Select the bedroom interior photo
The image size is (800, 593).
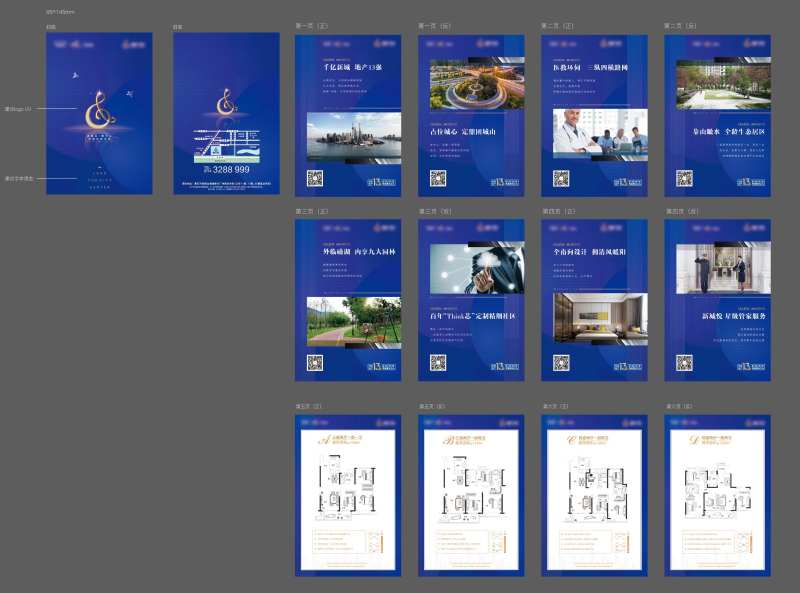click(x=594, y=313)
